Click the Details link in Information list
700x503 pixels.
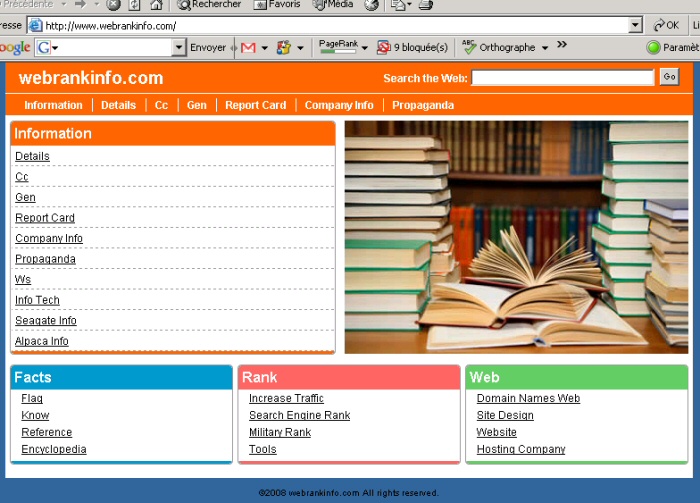click(x=32, y=156)
